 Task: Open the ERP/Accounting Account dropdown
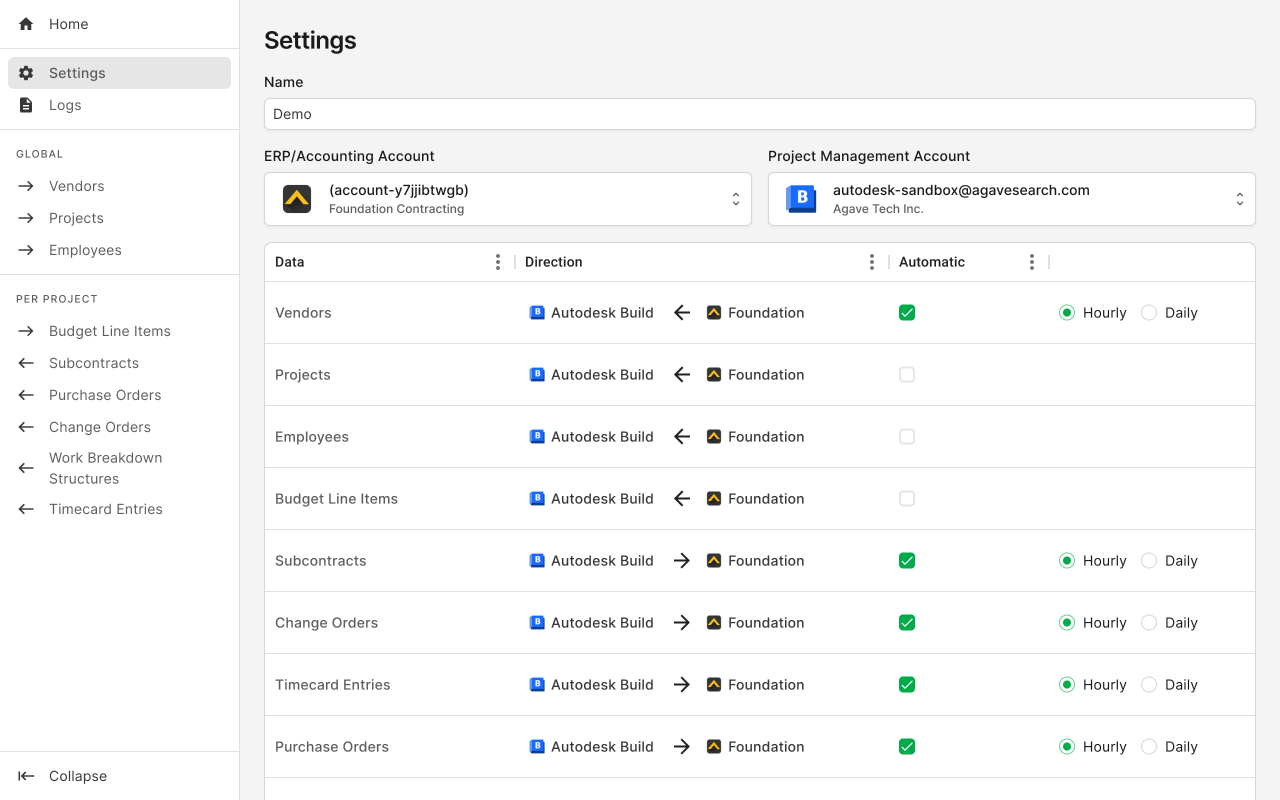(x=508, y=199)
